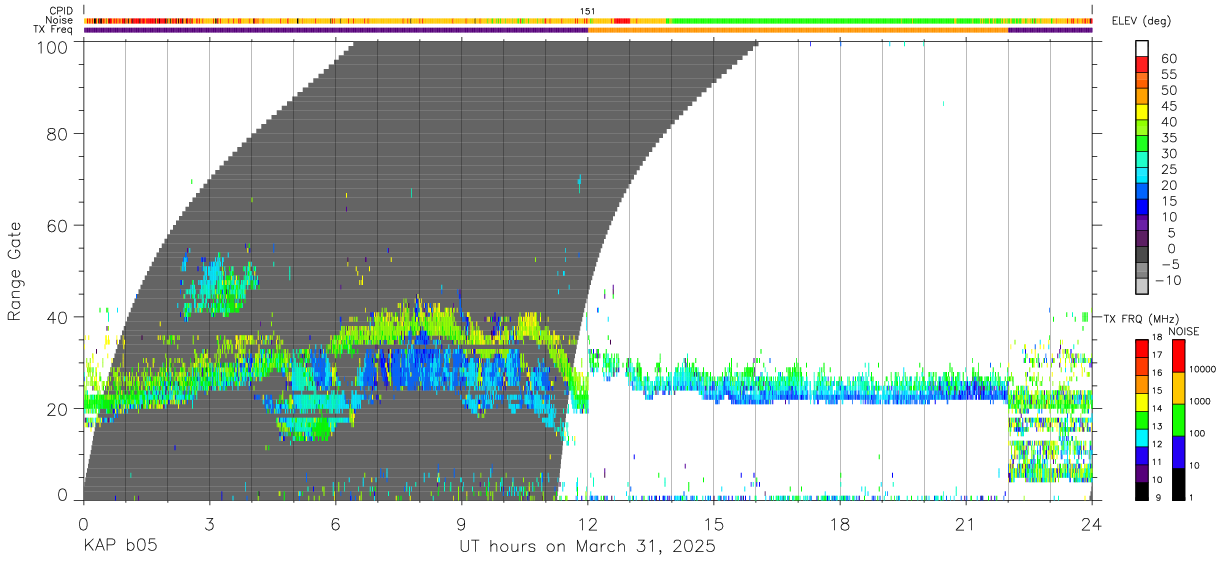The image size is (1228, 567).
Task: Pick the light gray bottom ELEV swatch below -10
Action: click(1142, 286)
